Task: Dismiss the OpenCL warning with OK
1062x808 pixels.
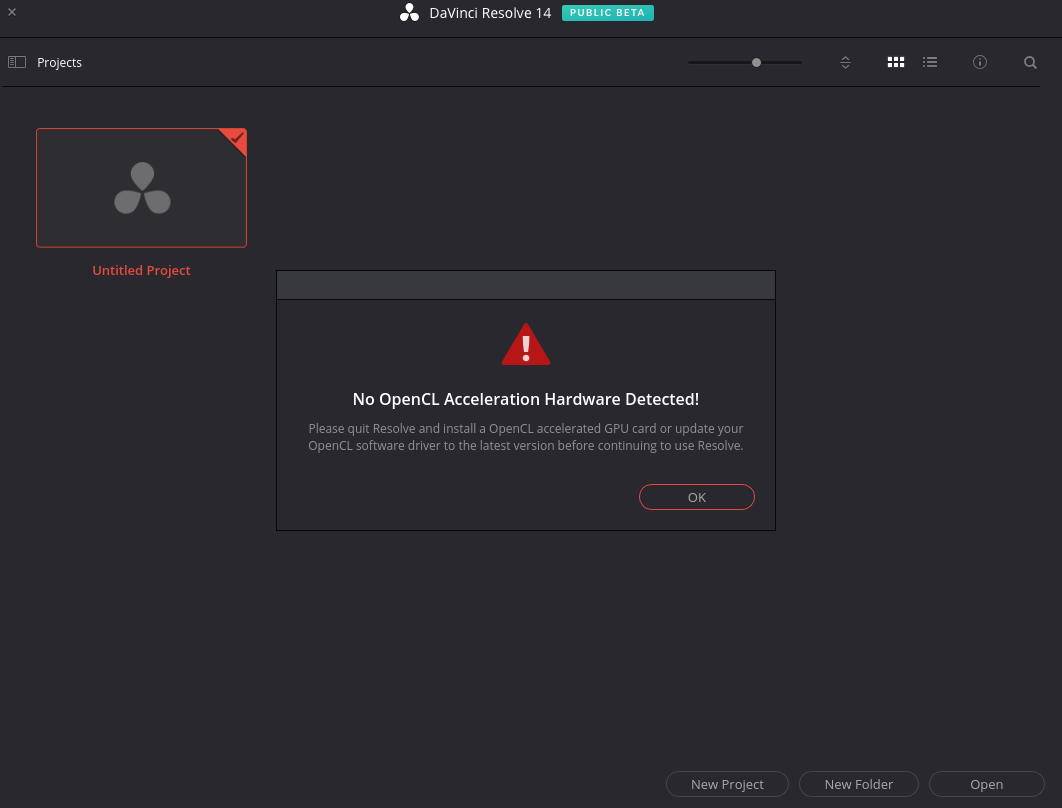Action: coord(696,497)
